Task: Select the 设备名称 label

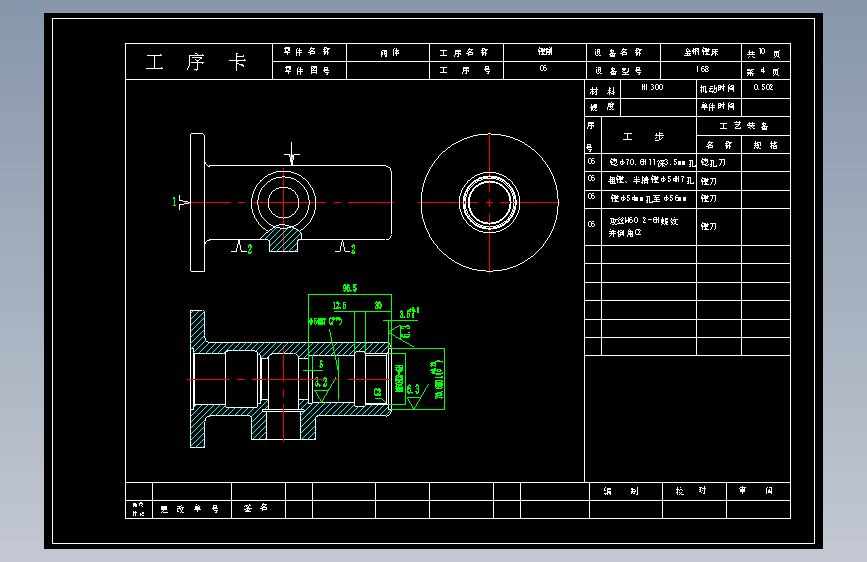Action: coord(618,53)
